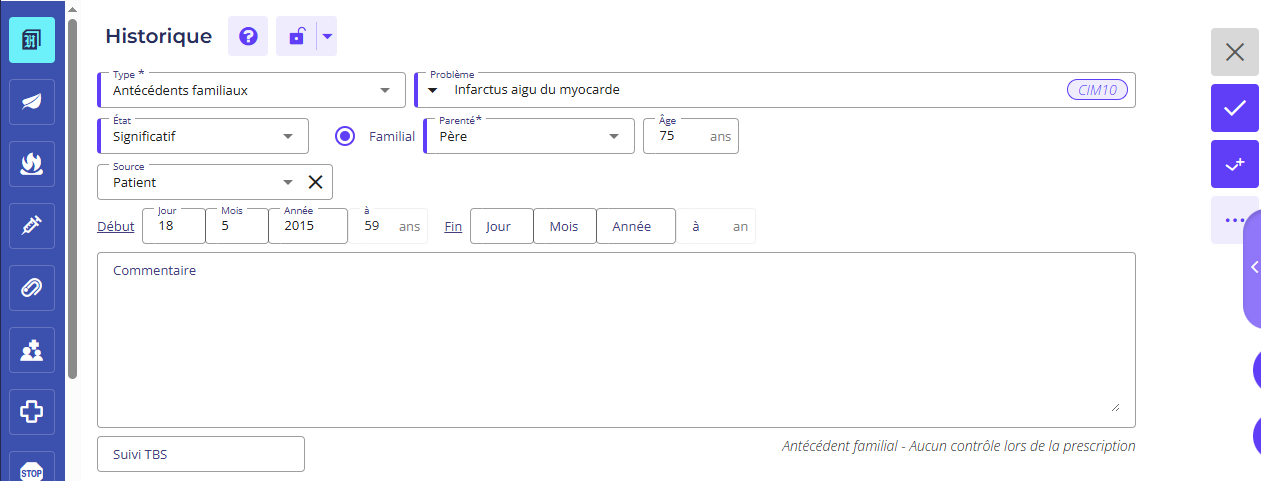Click the help question mark icon
Screen dimensions: 1261x481
click(x=248, y=37)
